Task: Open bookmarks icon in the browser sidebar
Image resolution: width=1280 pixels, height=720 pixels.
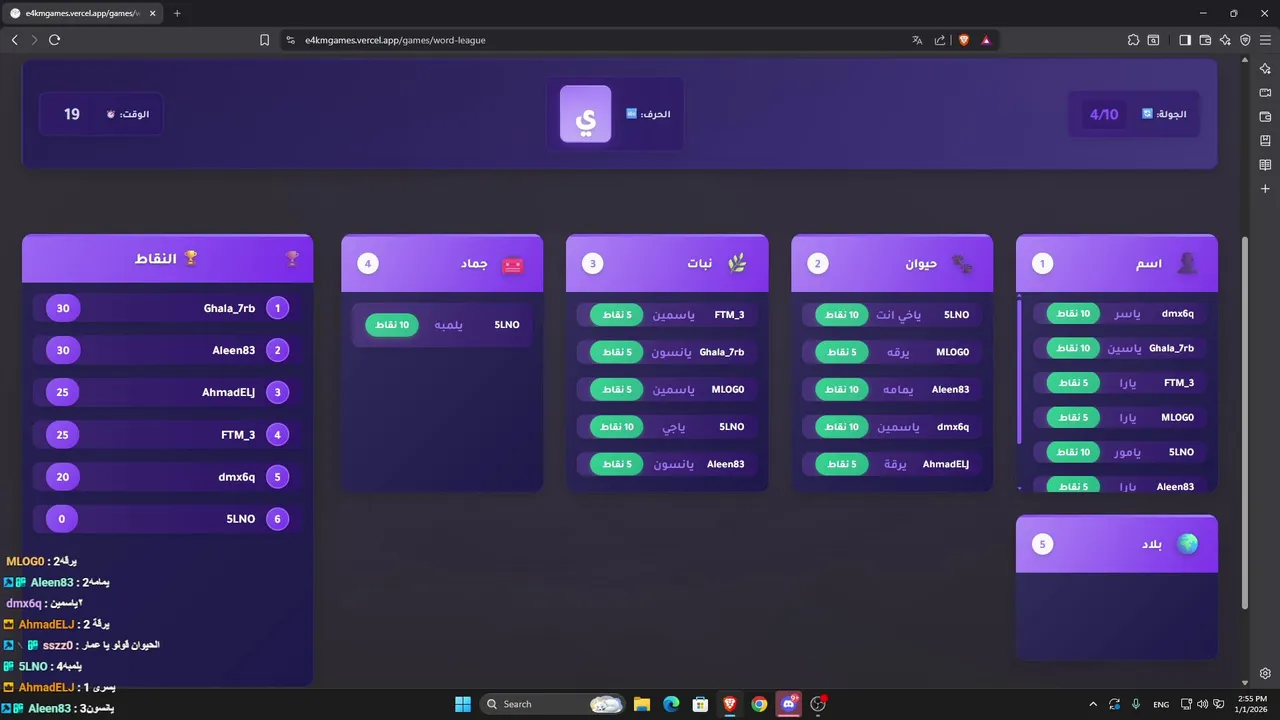Action: [1265, 141]
